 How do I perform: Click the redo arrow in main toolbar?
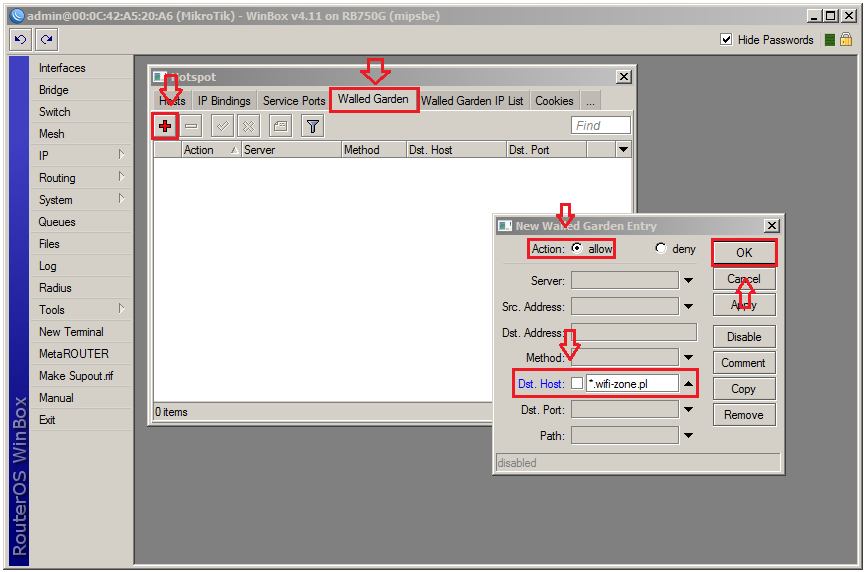[x=47, y=40]
